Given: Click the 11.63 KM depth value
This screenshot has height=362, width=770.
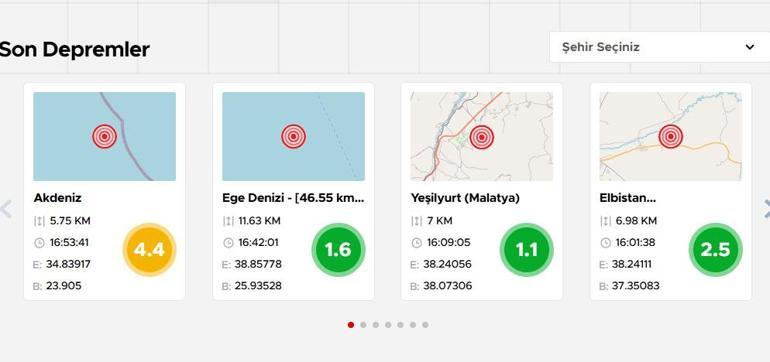Looking at the screenshot, I should (x=259, y=221).
